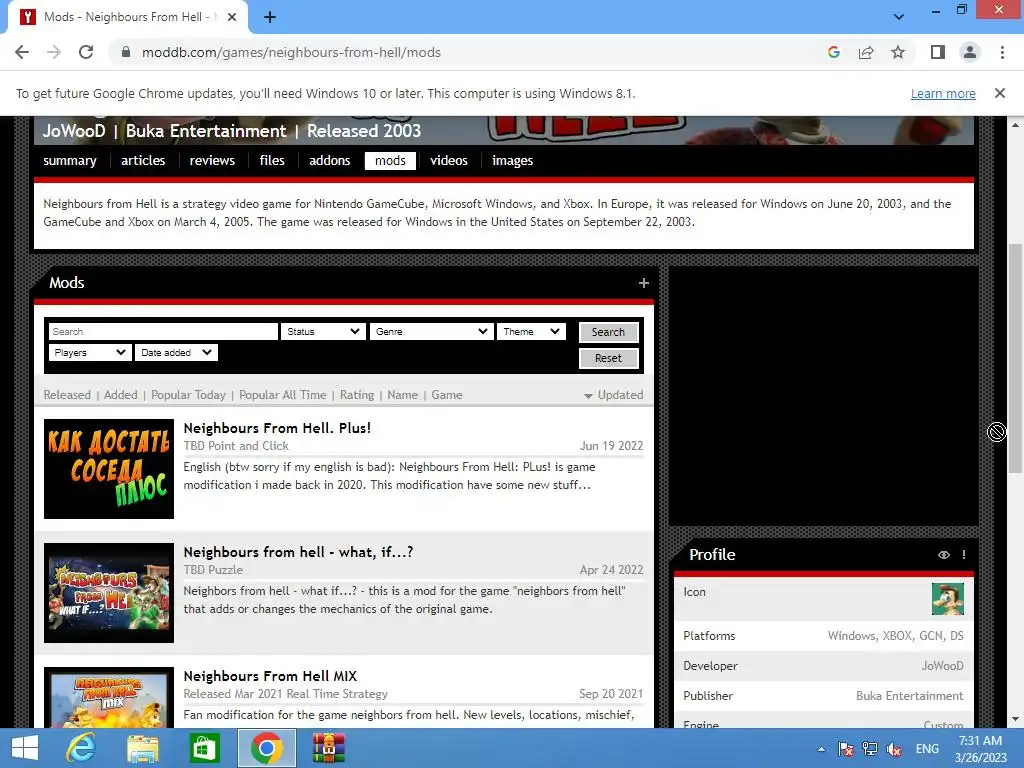
Task: Toggle the eye icon in Profile header
Action: point(944,554)
